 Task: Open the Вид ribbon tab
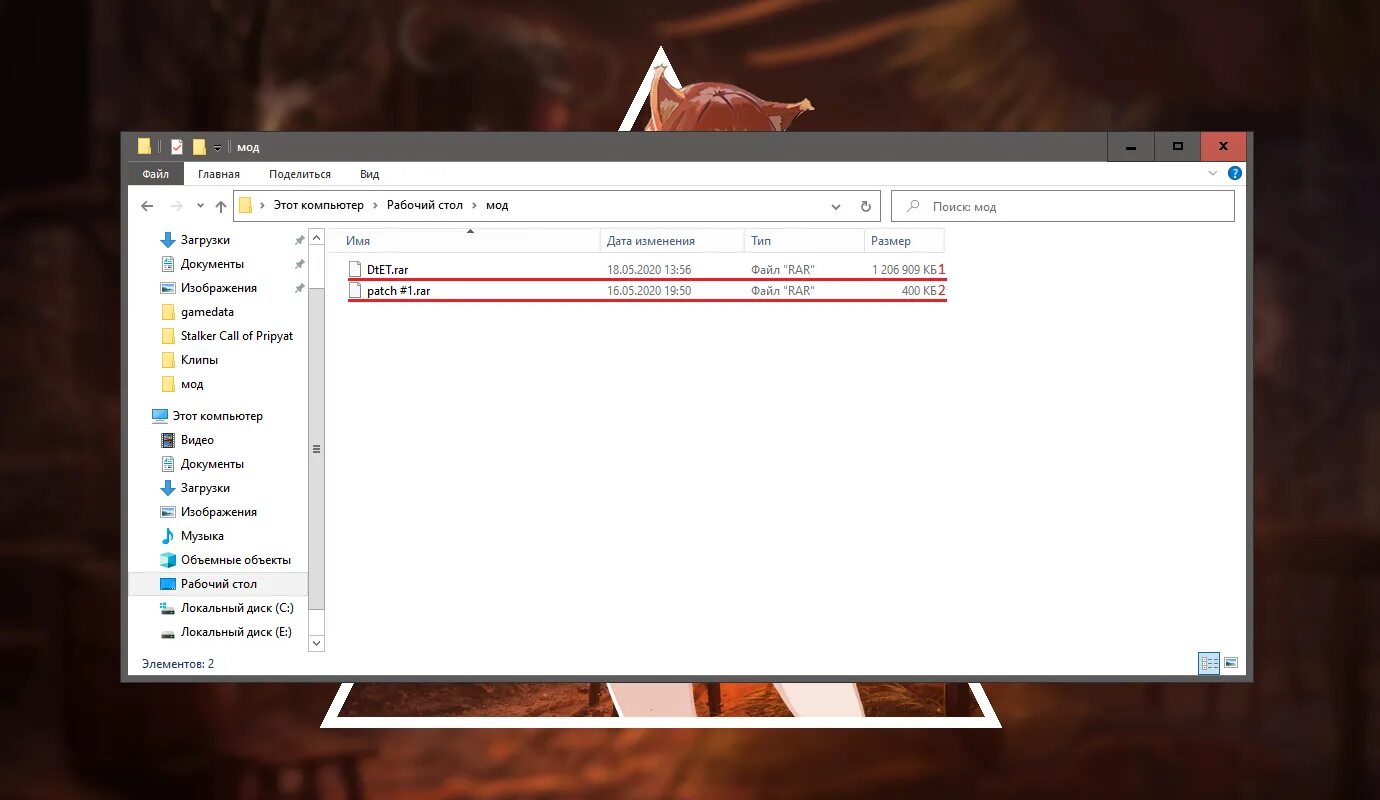click(369, 174)
